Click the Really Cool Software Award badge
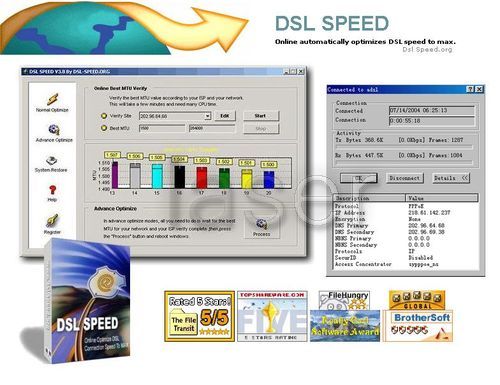 click(345, 326)
